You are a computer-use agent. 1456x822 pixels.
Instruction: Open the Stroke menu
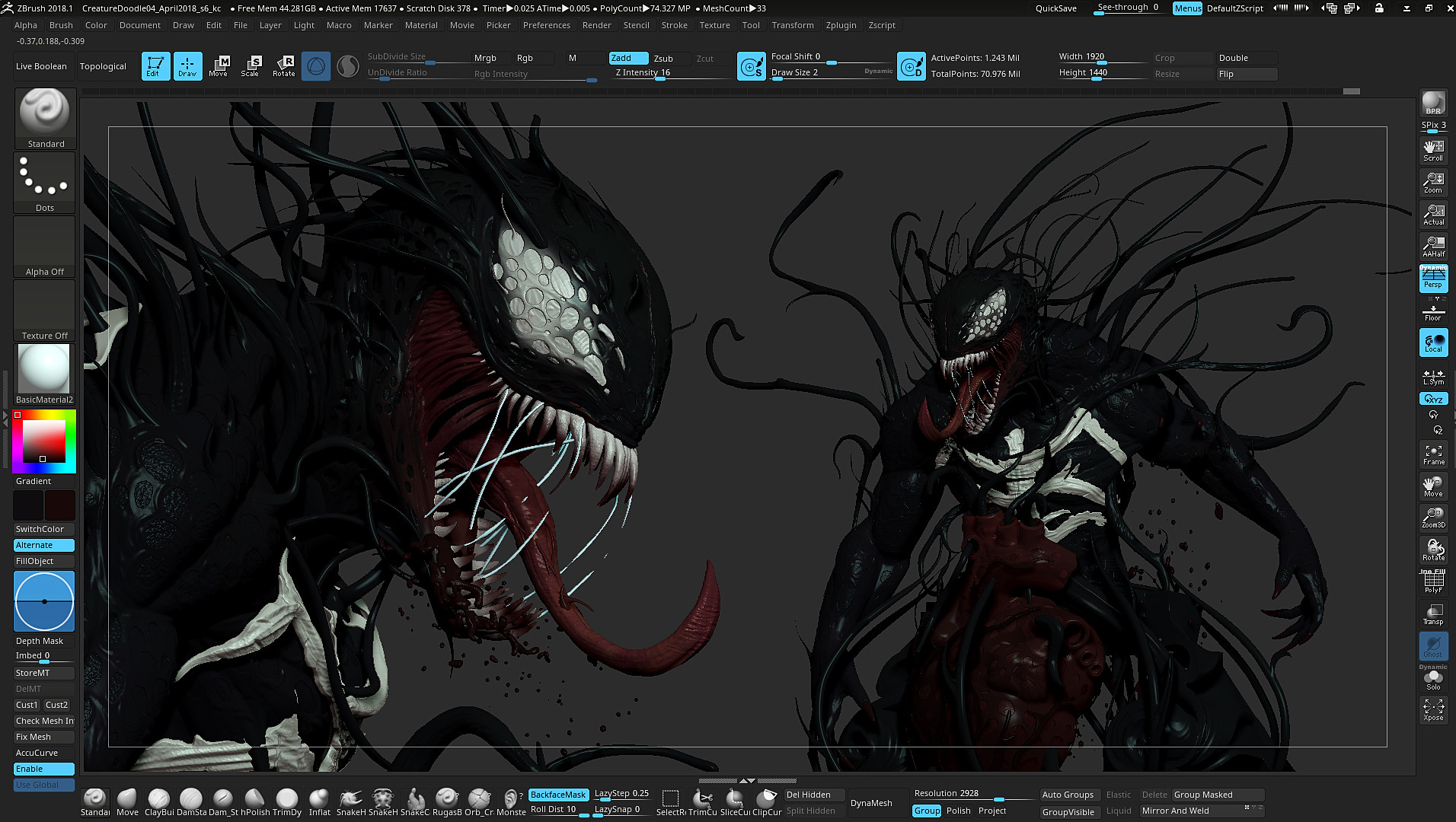[674, 25]
